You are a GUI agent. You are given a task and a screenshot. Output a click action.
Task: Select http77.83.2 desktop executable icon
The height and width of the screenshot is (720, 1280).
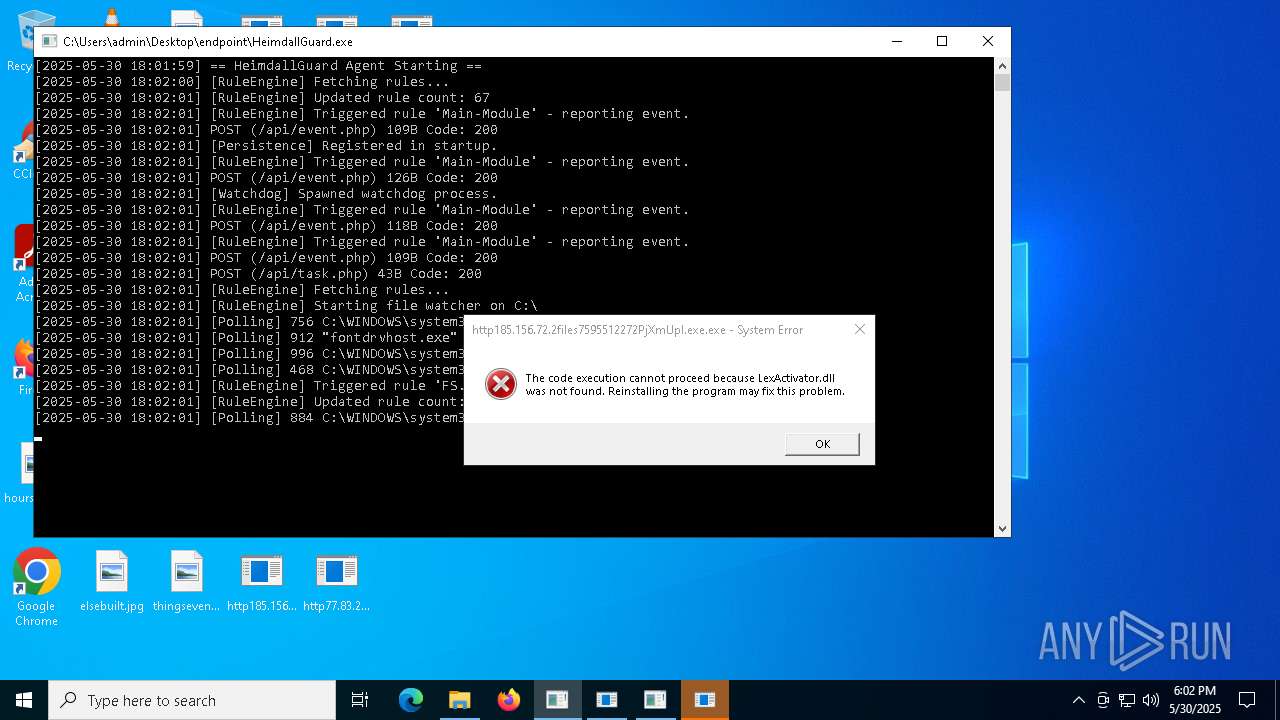pyautogui.click(x=337, y=582)
